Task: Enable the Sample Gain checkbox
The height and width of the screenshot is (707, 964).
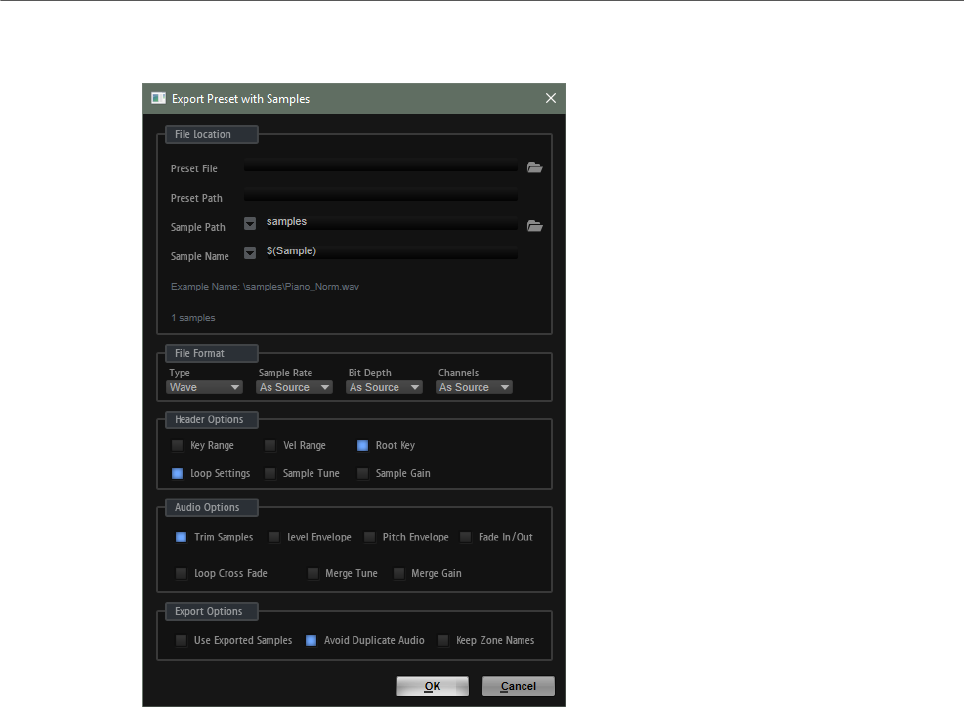Action: [x=363, y=473]
